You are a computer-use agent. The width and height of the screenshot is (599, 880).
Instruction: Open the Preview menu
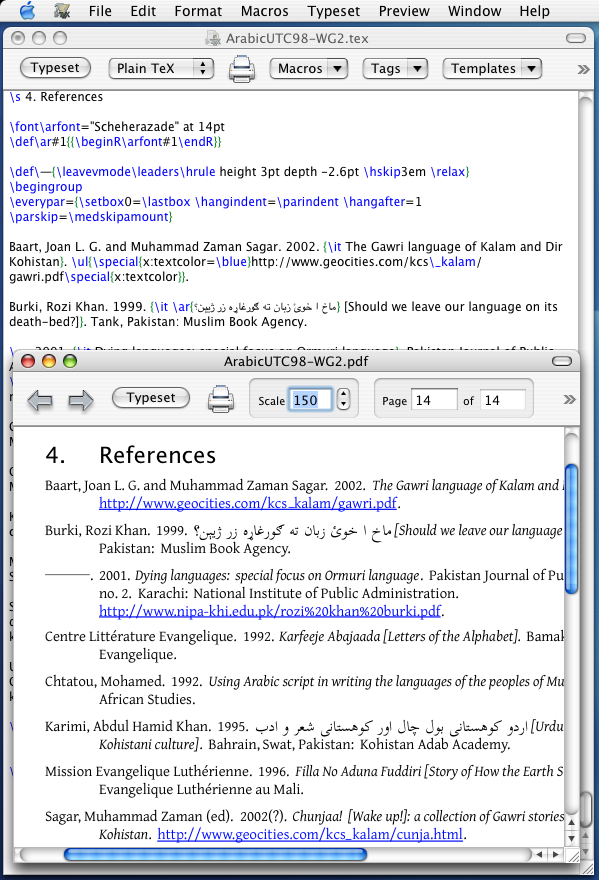[x=404, y=11]
